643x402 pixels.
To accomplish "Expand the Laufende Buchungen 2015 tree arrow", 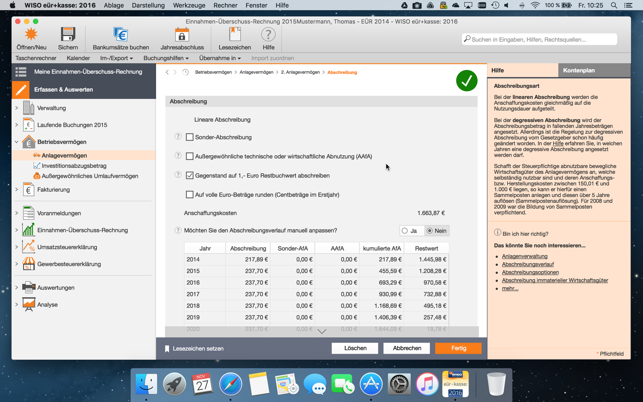I will (16, 125).
